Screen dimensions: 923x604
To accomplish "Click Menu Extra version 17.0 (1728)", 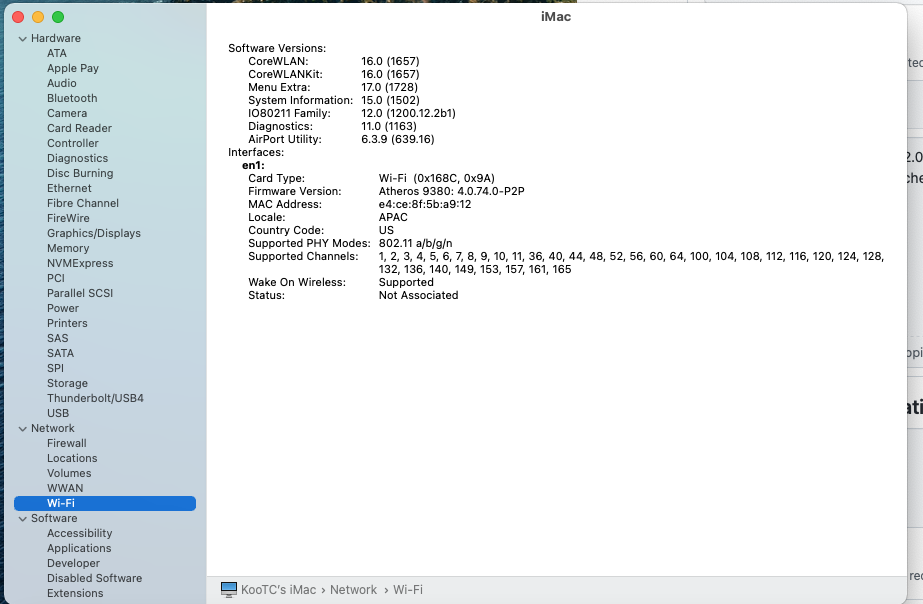I will [390, 87].
